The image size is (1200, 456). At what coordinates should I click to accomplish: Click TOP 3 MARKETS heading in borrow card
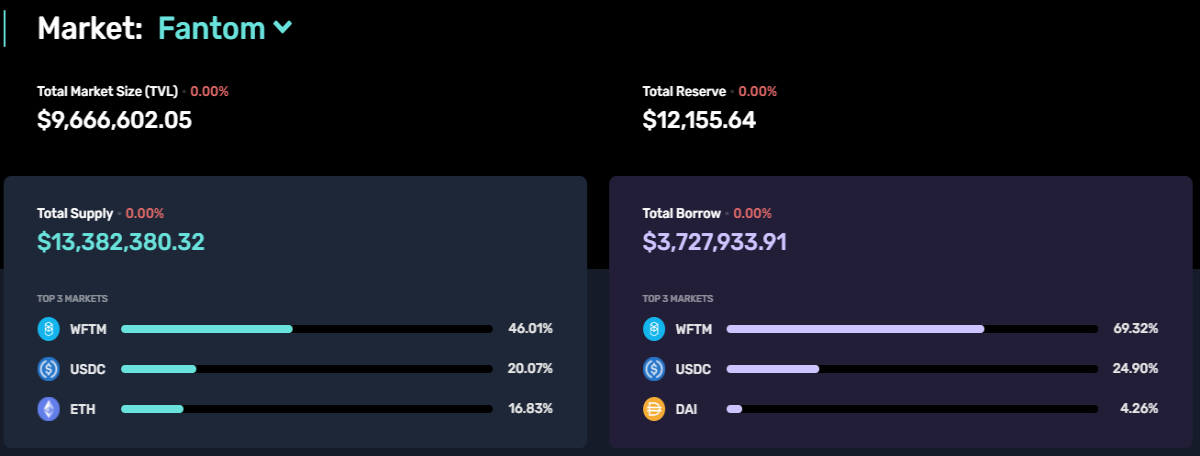(x=677, y=299)
